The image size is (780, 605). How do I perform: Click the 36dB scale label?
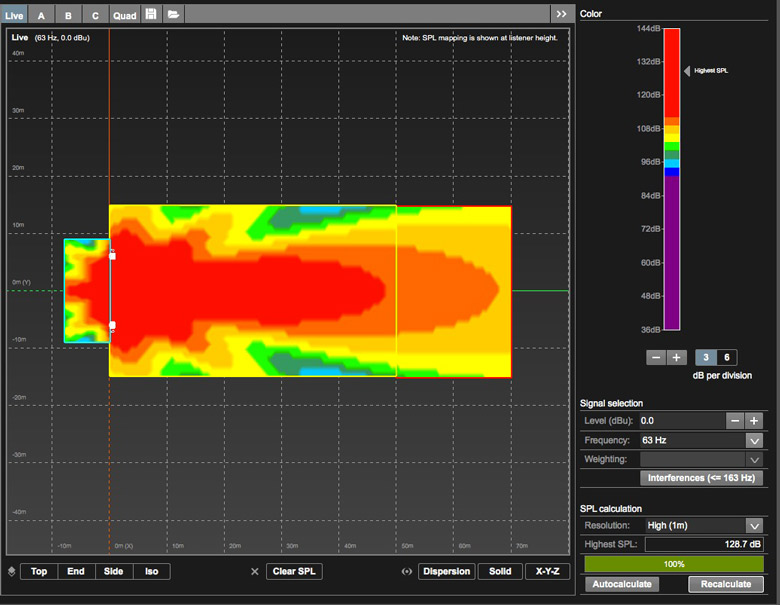(650, 329)
